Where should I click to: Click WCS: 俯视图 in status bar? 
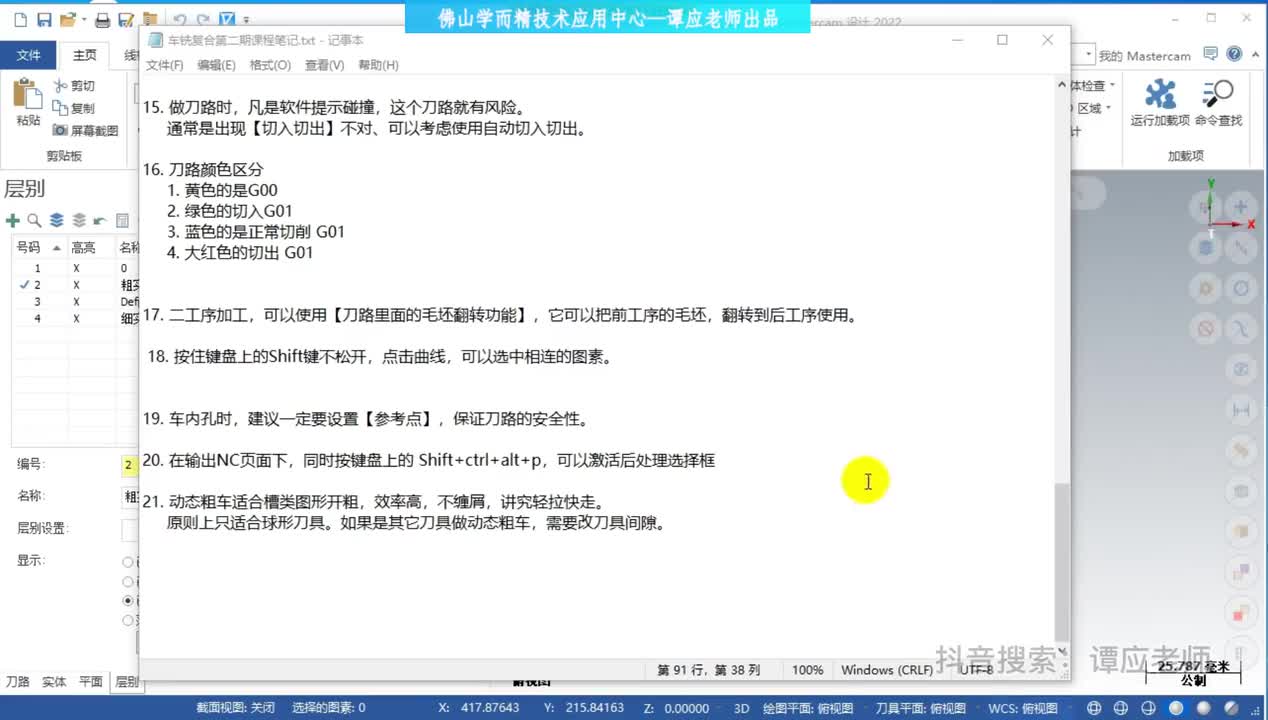(1024, 708)
